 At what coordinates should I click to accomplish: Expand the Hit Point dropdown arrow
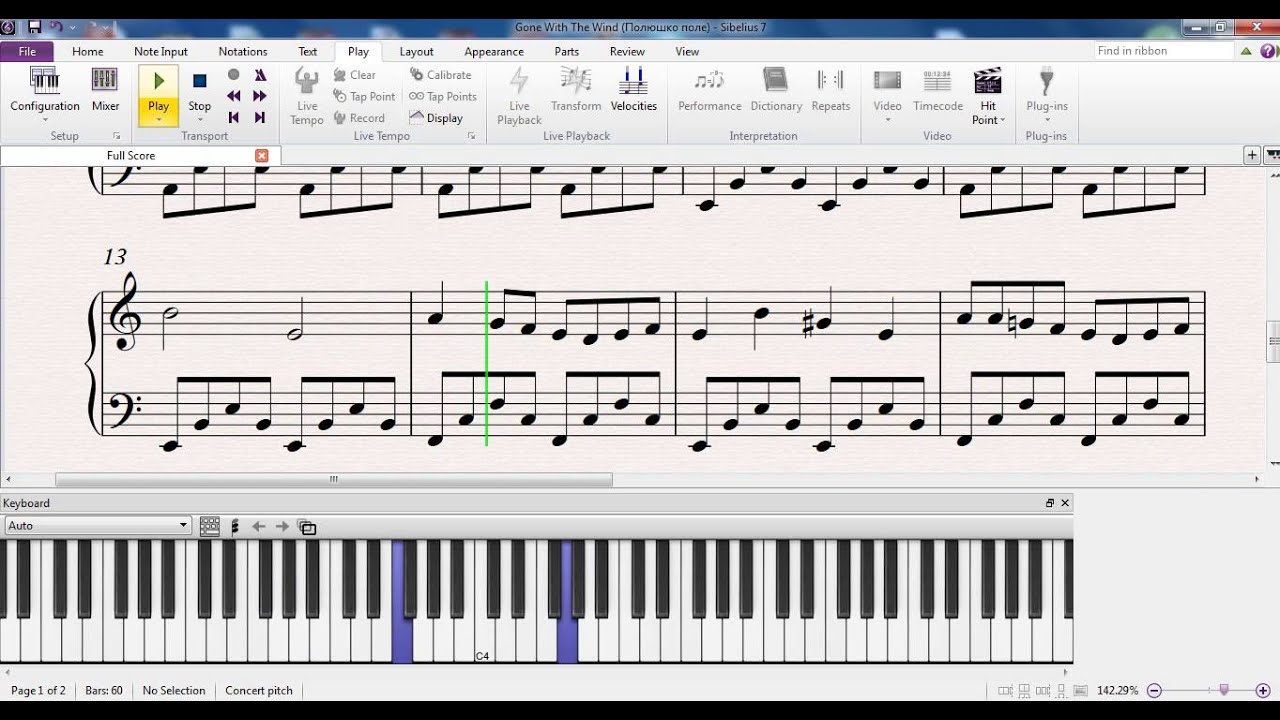tap(1002, 121)
